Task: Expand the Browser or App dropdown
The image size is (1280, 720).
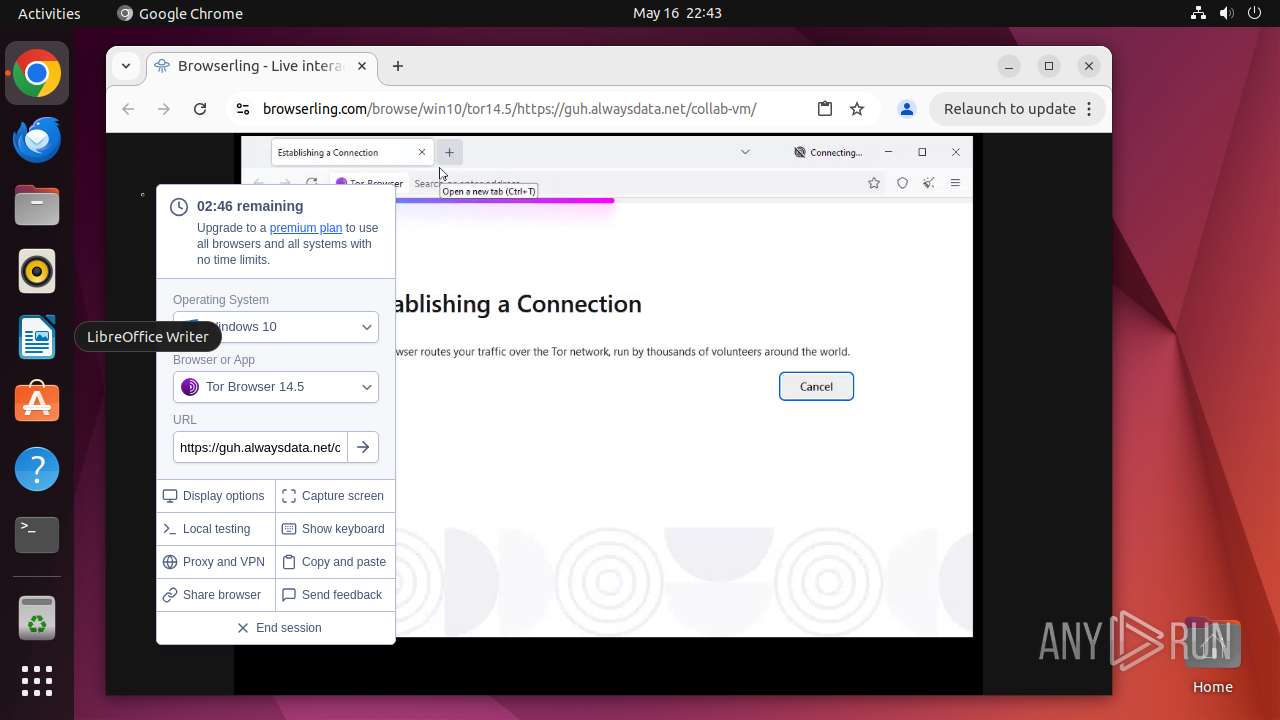Action: coord(276,387)
